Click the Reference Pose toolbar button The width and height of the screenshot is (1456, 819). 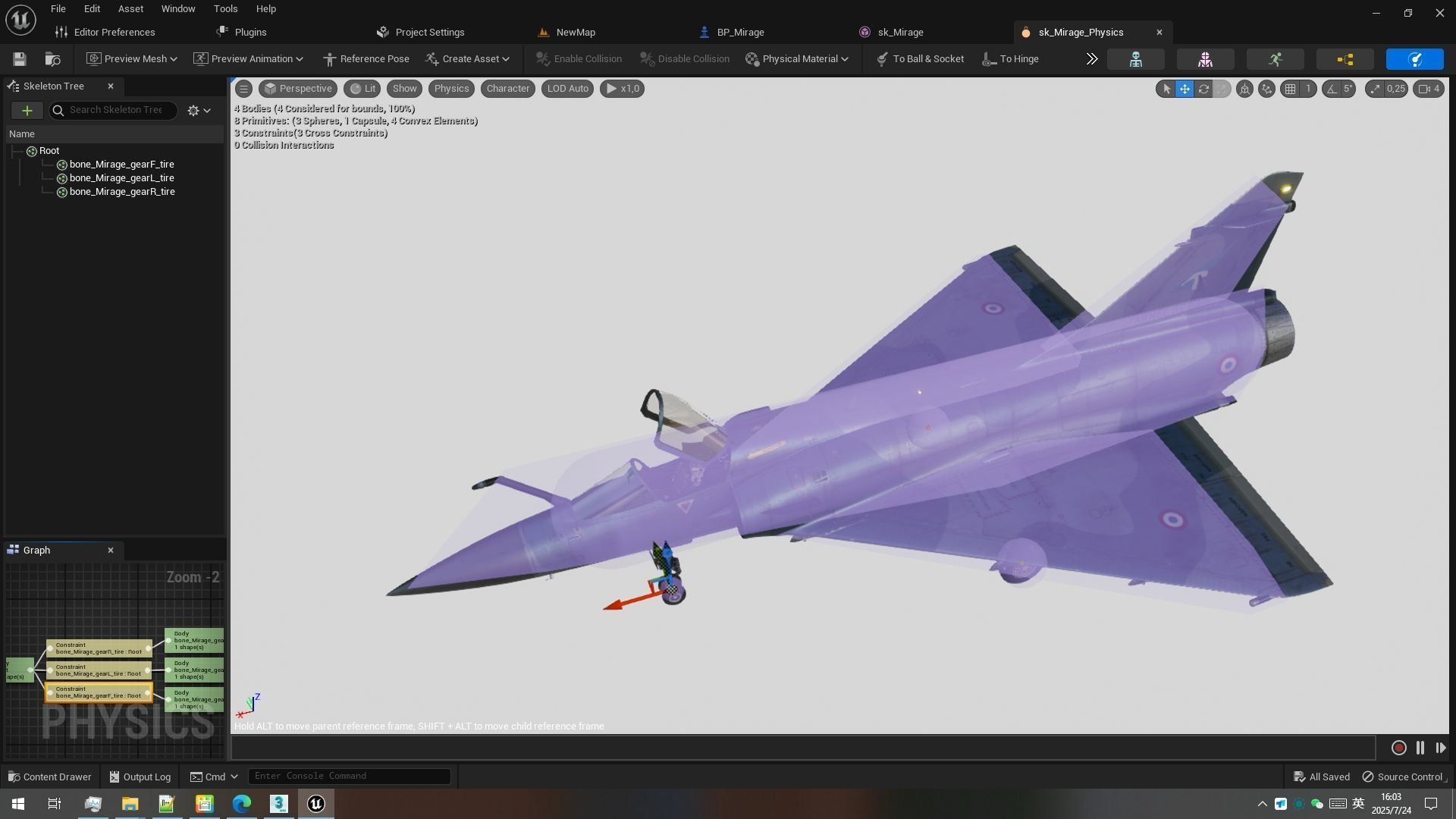[366, 59]
